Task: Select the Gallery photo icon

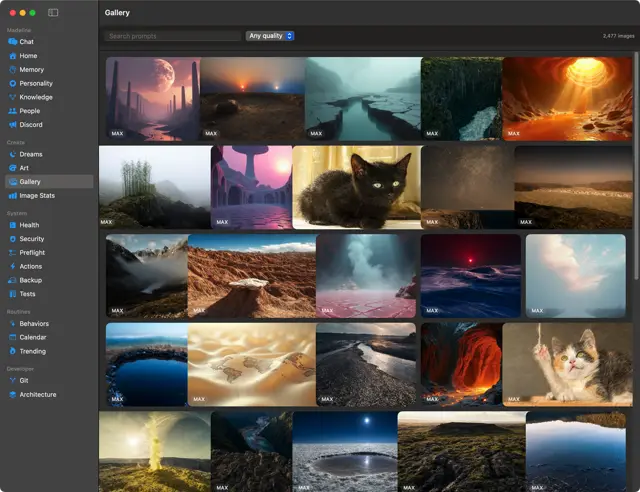Action: pyautogui.click(x=13, y=182)
